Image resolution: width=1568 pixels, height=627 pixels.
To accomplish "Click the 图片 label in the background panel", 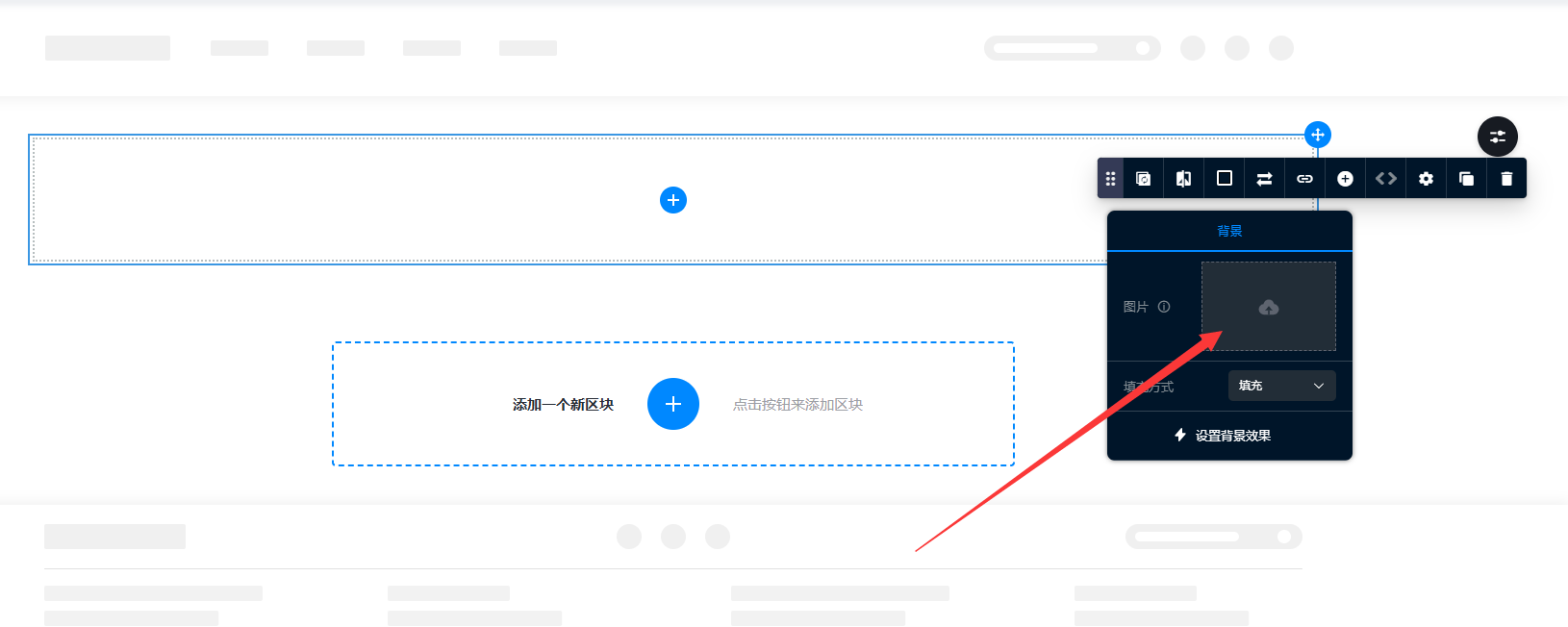I will (x=1136, y=307).
